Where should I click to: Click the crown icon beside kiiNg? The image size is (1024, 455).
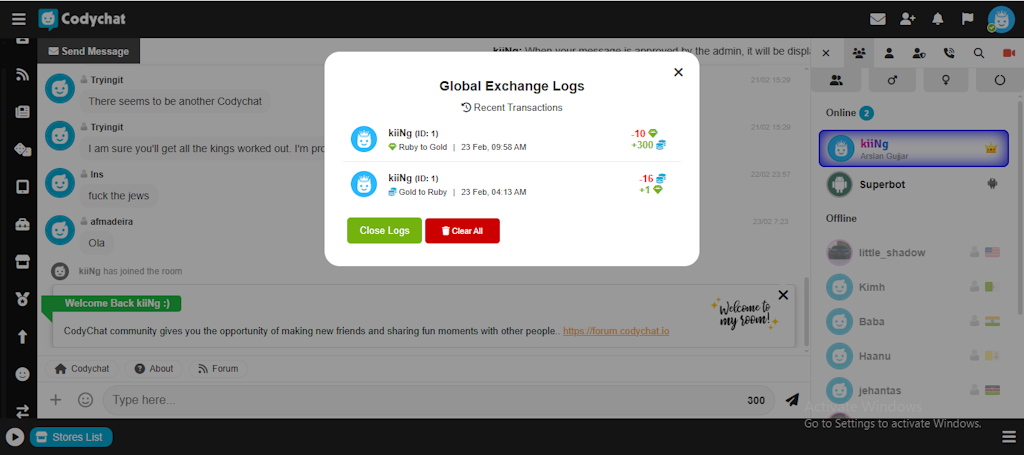click(991, 148)
